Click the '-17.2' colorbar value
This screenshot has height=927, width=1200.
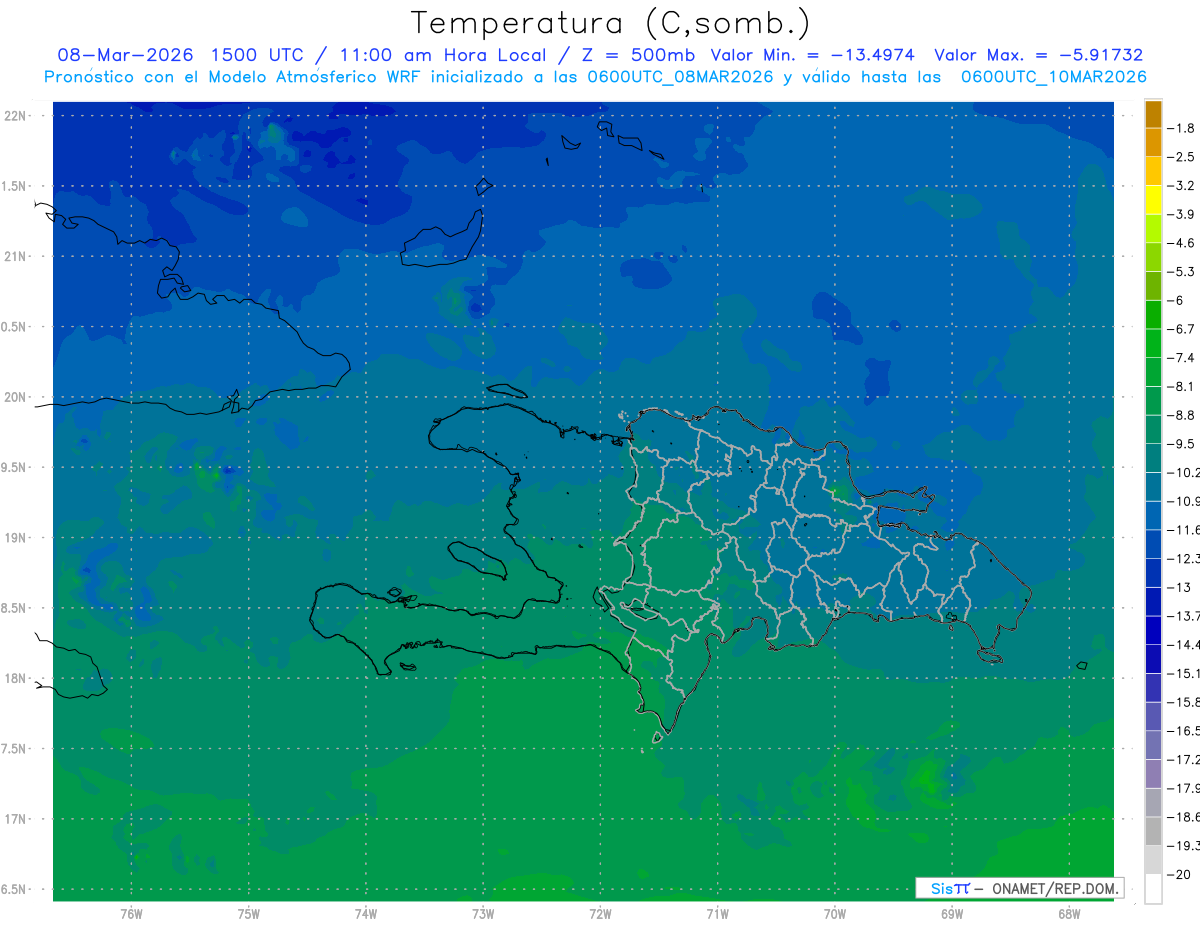tap(1184, 760)
